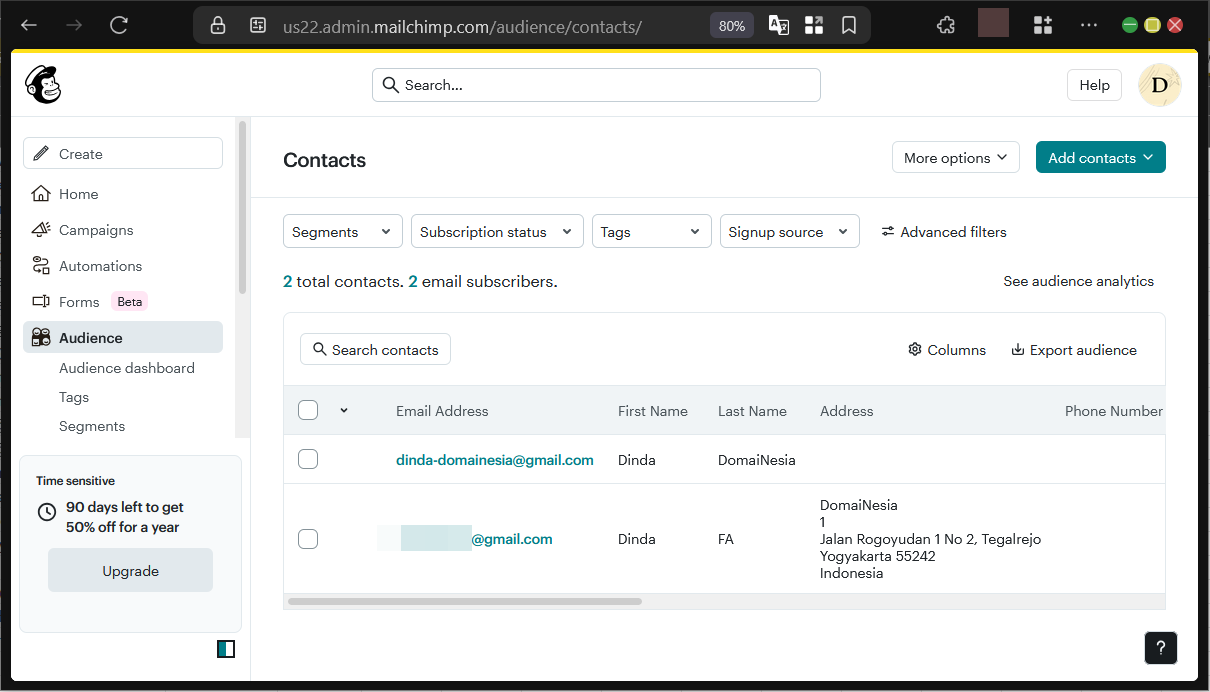
Task: Click the 80% zoom level control
Action: coord(731,25)
